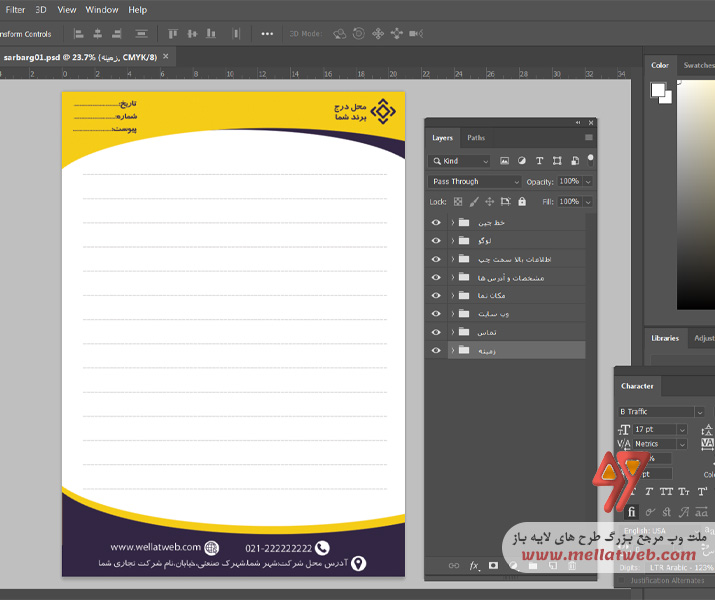Open the three-dots more align options

pos(267,34)
